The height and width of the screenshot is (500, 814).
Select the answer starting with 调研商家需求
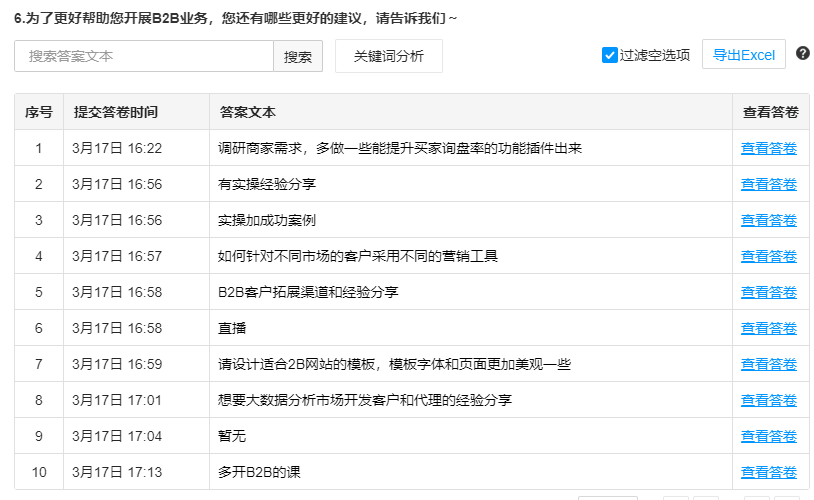point(400,148)
